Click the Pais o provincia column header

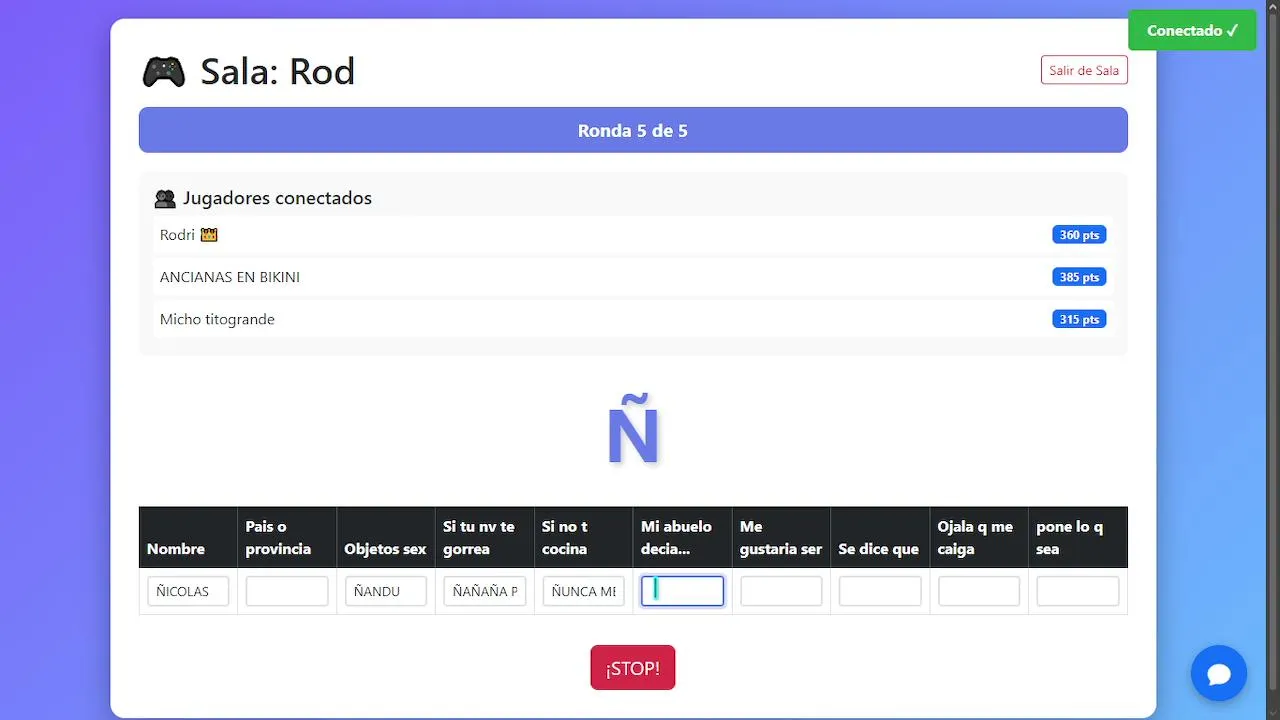click(287, 537)
